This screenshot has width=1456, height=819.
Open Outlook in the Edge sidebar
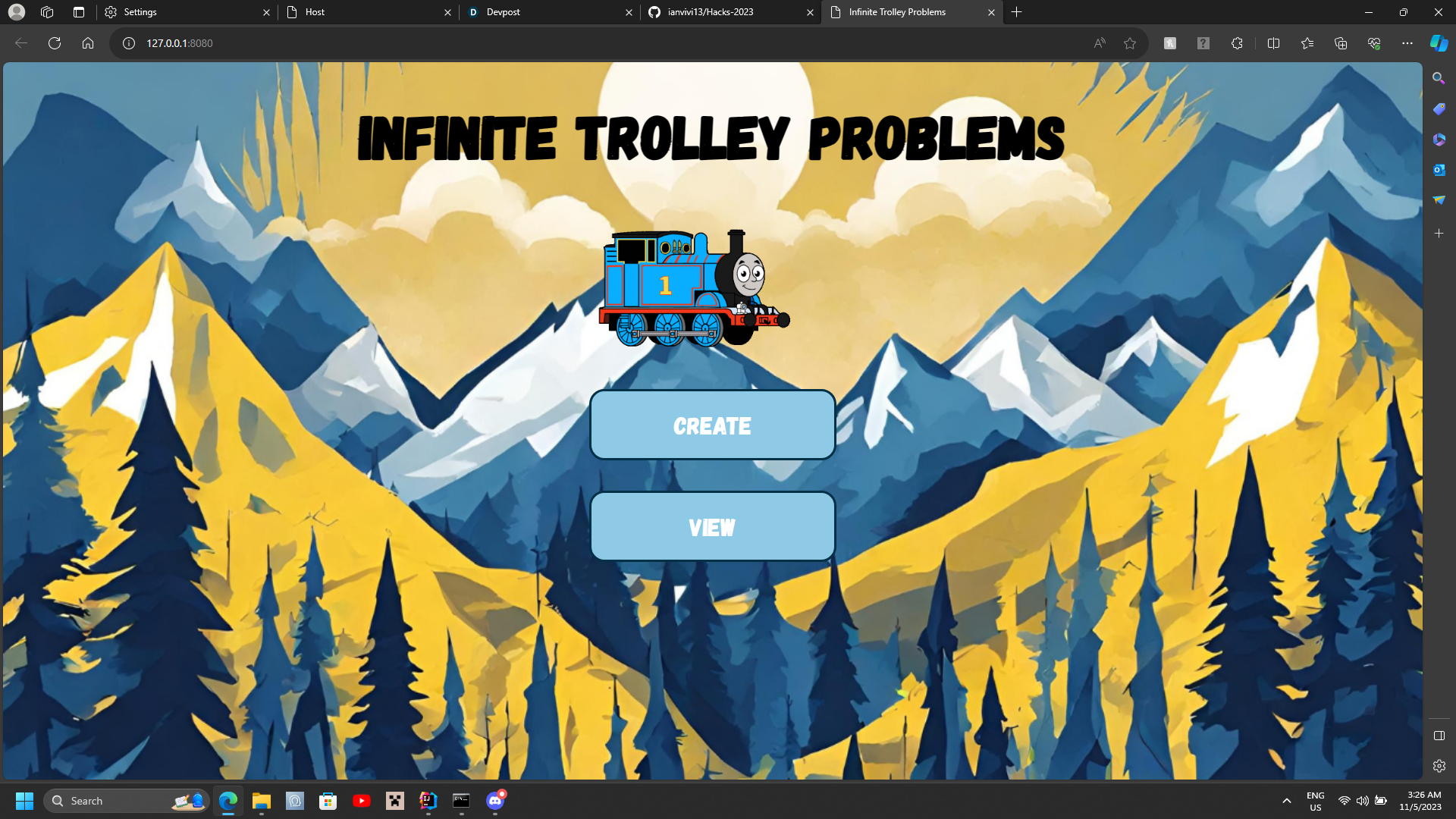pyautogui.click(x=1439, y=170)
